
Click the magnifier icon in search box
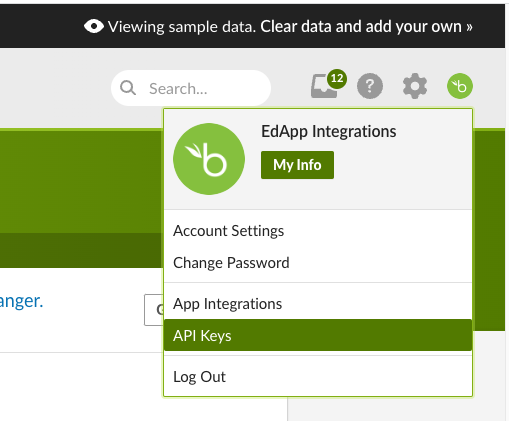click(128, 88)
